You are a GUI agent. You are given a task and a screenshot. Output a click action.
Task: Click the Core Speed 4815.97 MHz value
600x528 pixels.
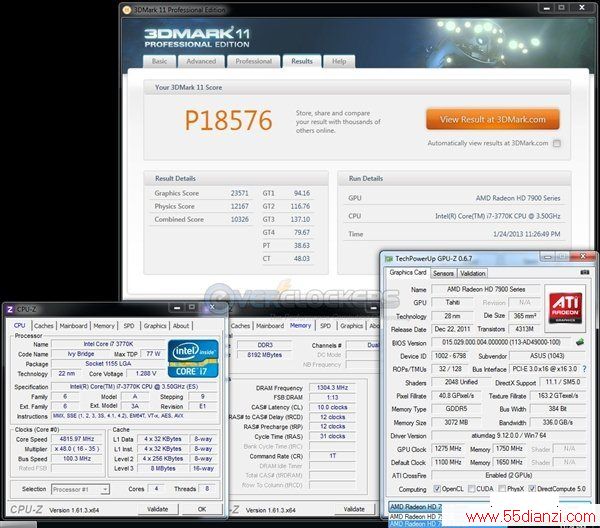(77, 439)
